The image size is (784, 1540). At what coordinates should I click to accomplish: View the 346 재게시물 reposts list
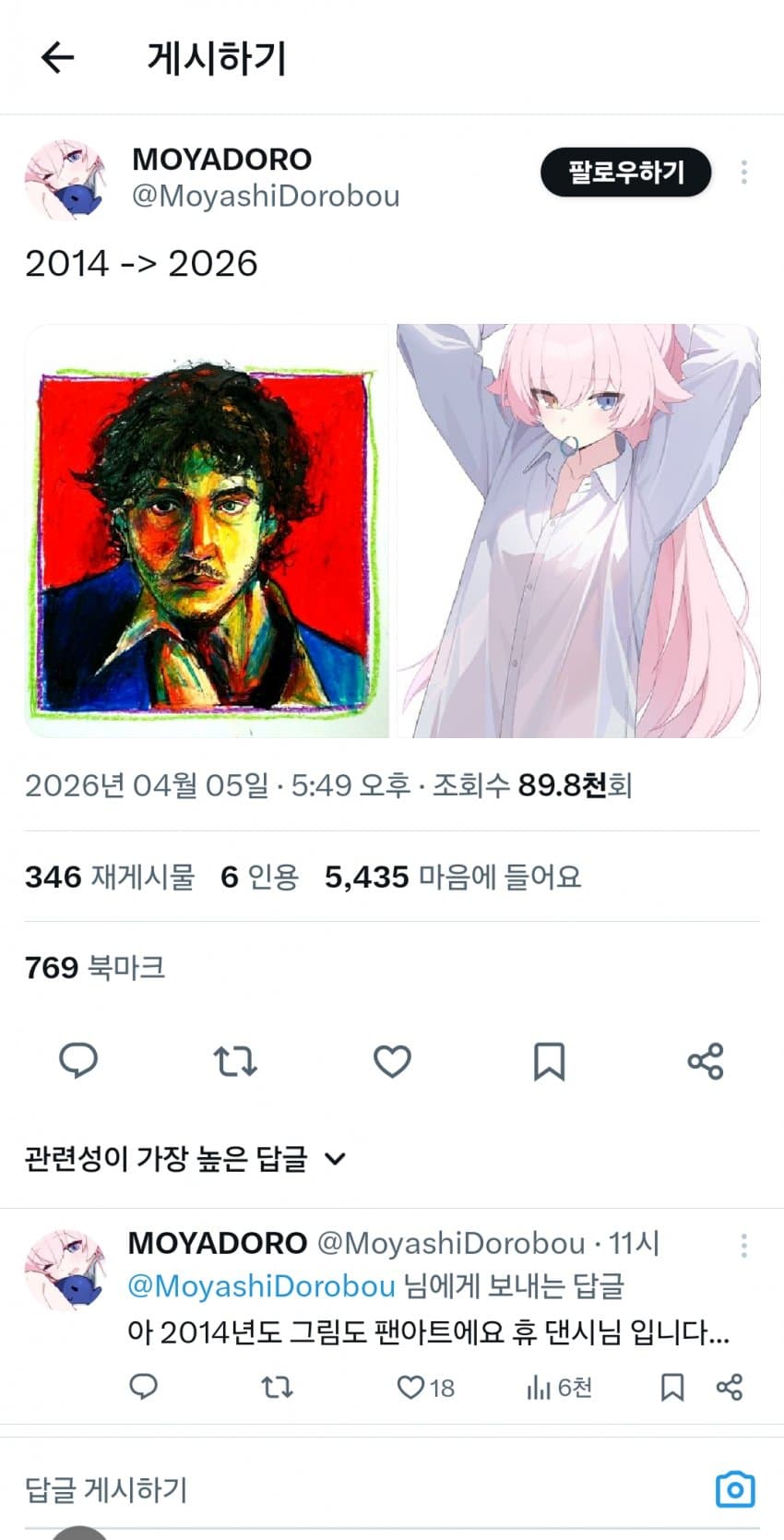[110, 877]
